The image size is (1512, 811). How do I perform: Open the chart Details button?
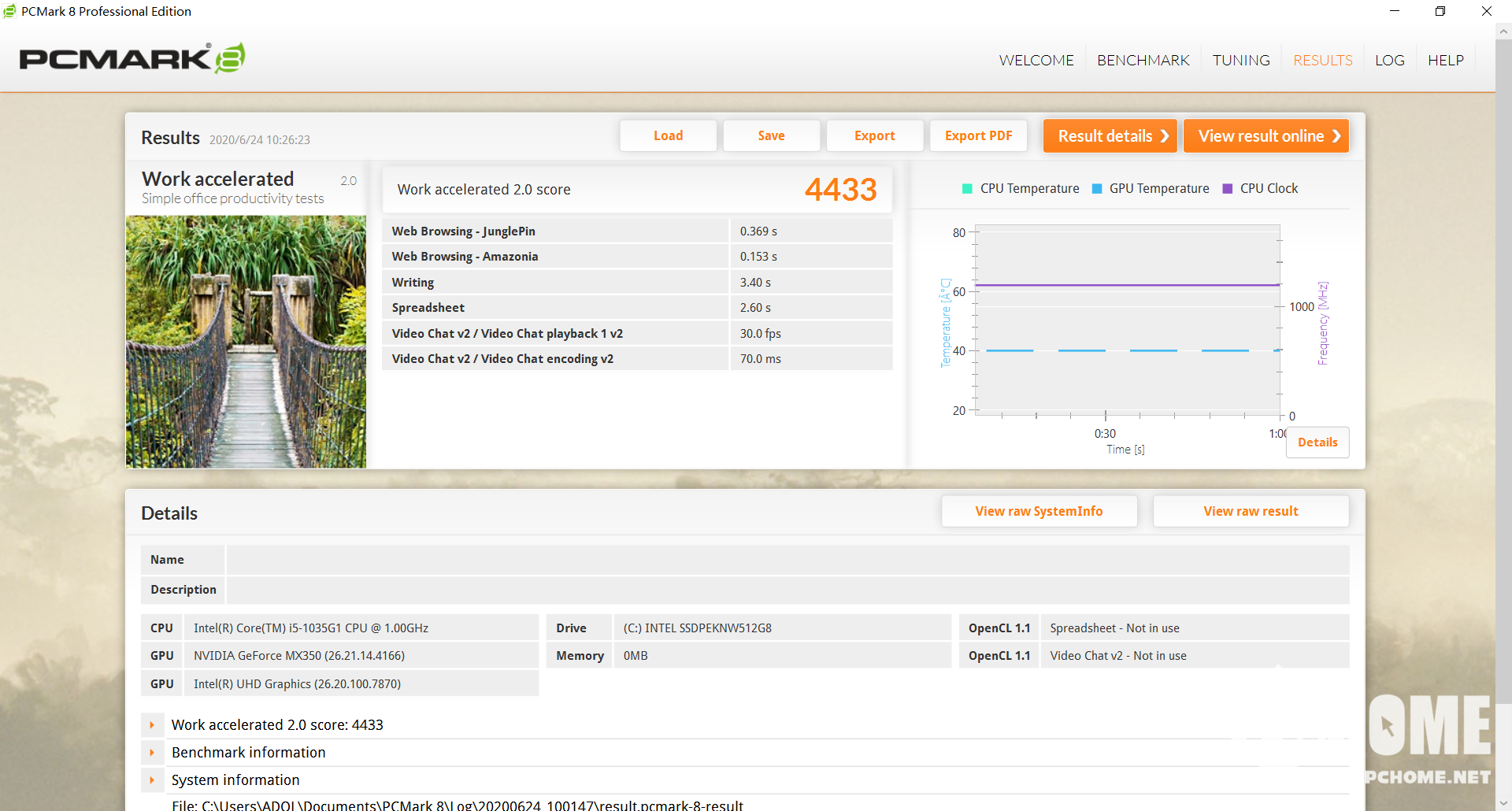(x=1317, y=443)
